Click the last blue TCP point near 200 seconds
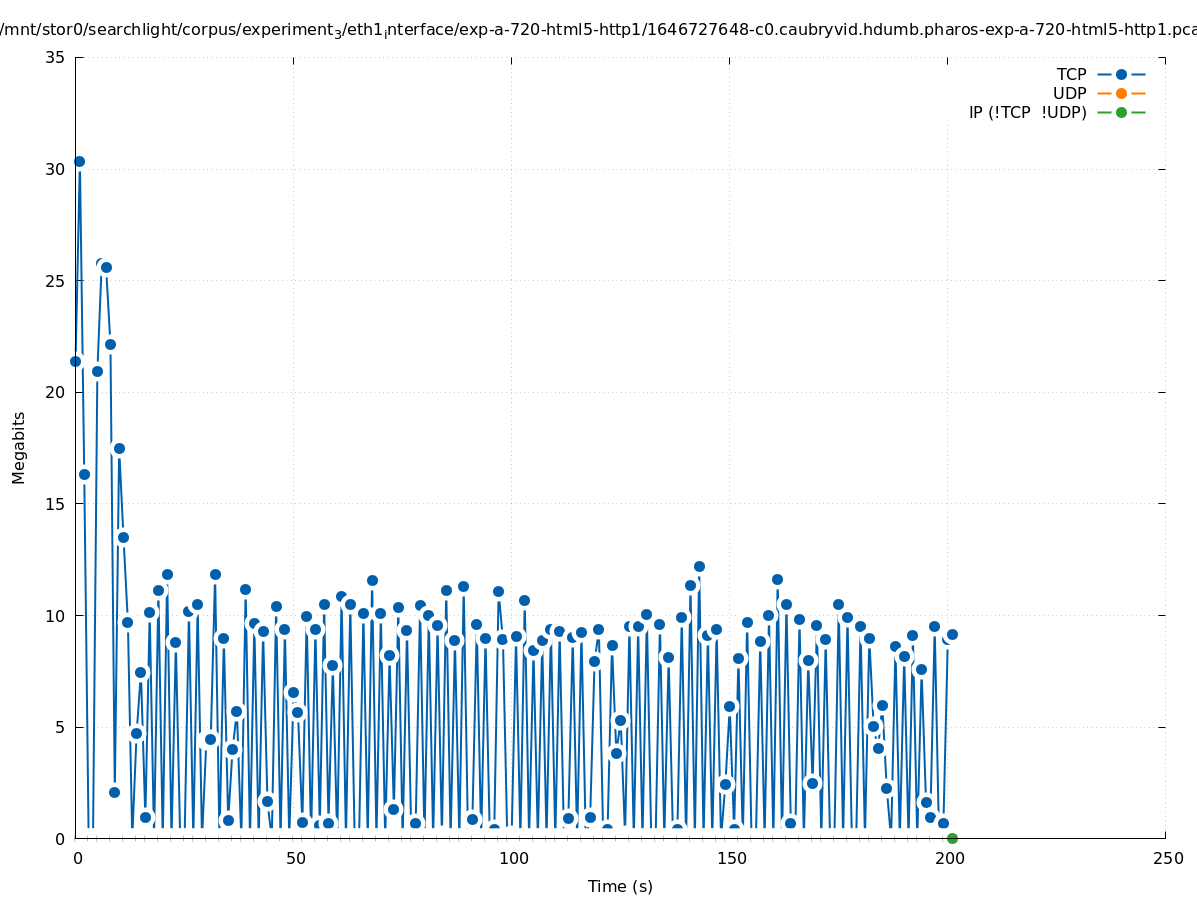1197x900 pixels. pos(952,634)
